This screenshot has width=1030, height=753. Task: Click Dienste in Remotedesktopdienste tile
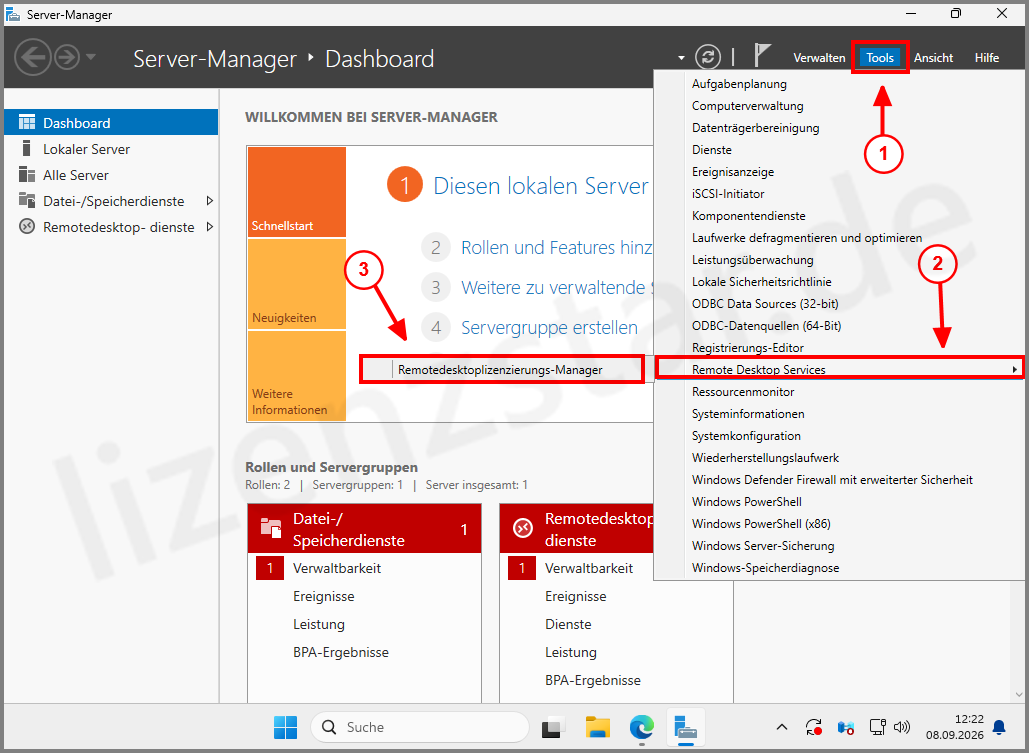pos(568,624)
